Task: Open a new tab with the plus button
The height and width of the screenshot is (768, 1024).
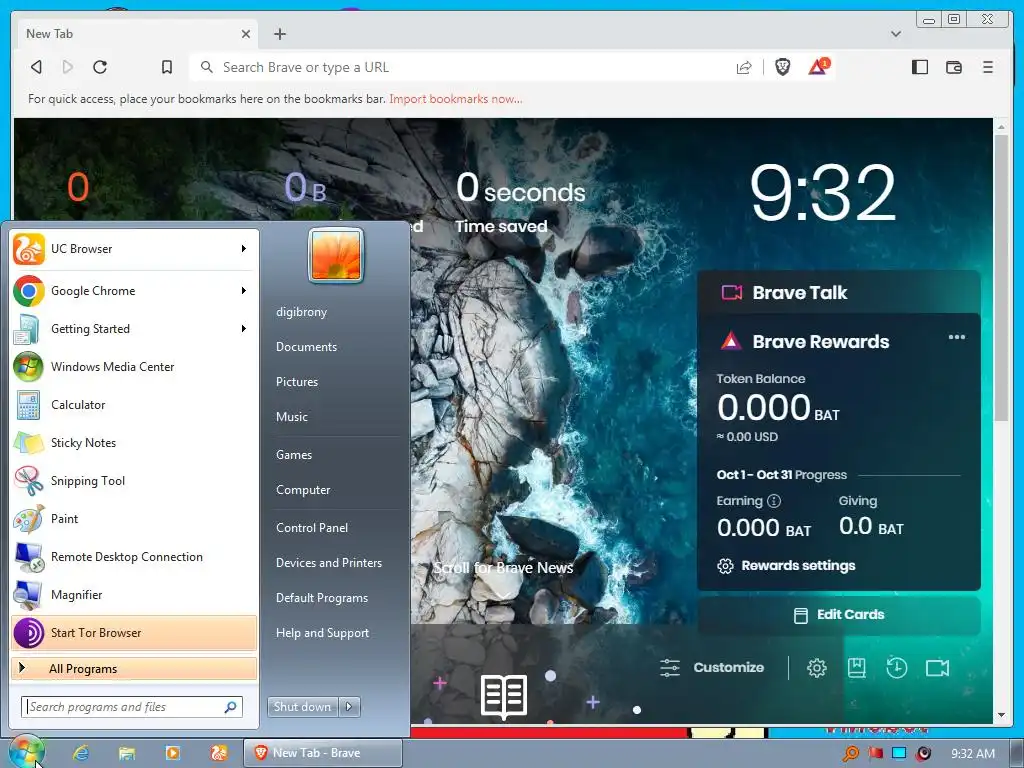Action: click(x=280, y=34)
